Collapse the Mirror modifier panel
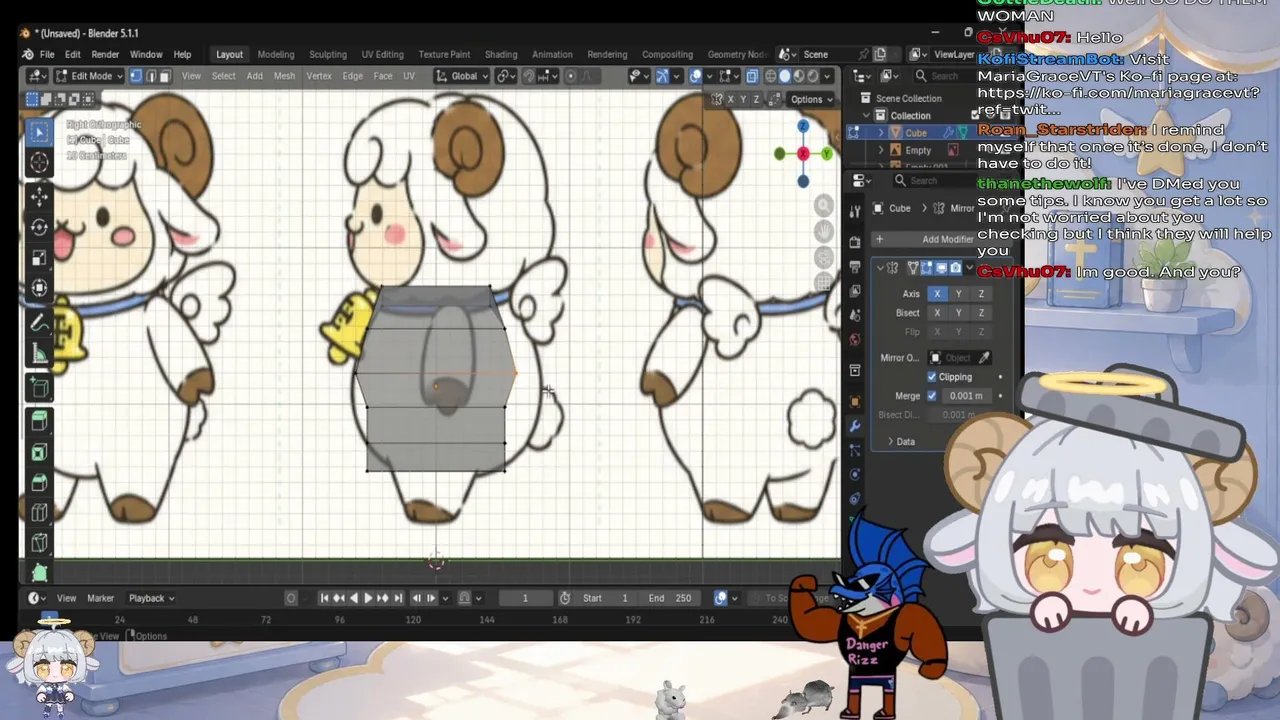1280x720 pixels. pos(880,268)
